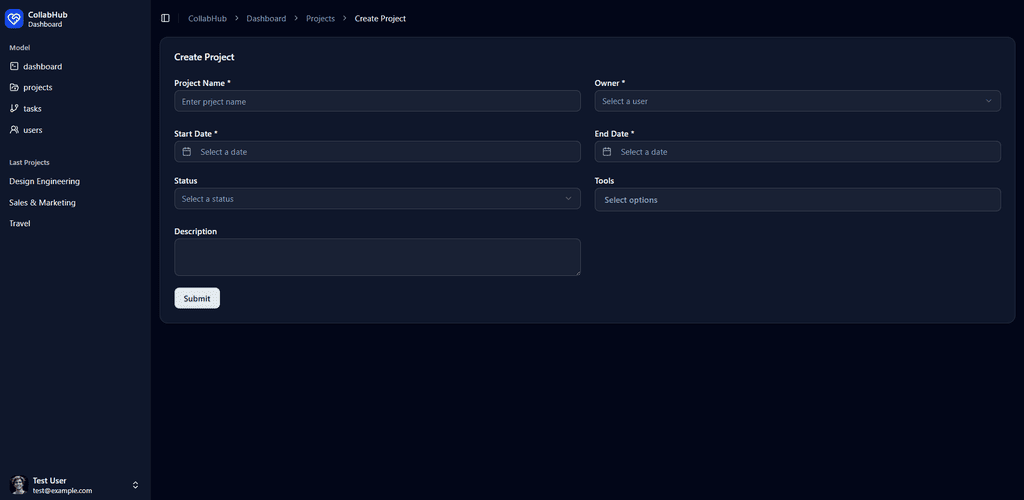Click the Status dropdown chevron arrow
Viewport: 1024px width, 500px height.
pyautogui.click(x=568, y=198)
